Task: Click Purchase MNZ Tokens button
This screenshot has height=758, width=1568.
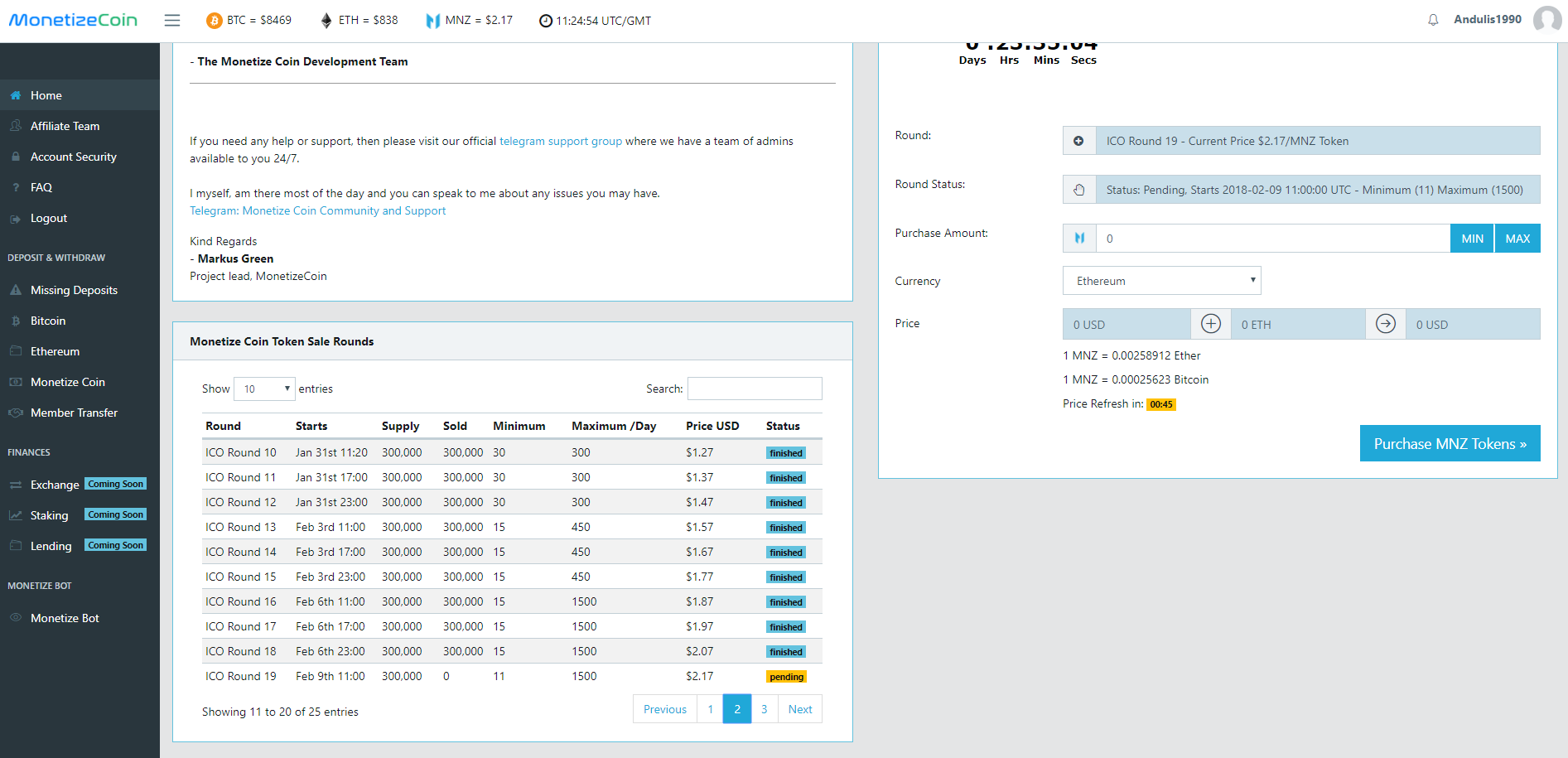Action: tap(1450, 443)
